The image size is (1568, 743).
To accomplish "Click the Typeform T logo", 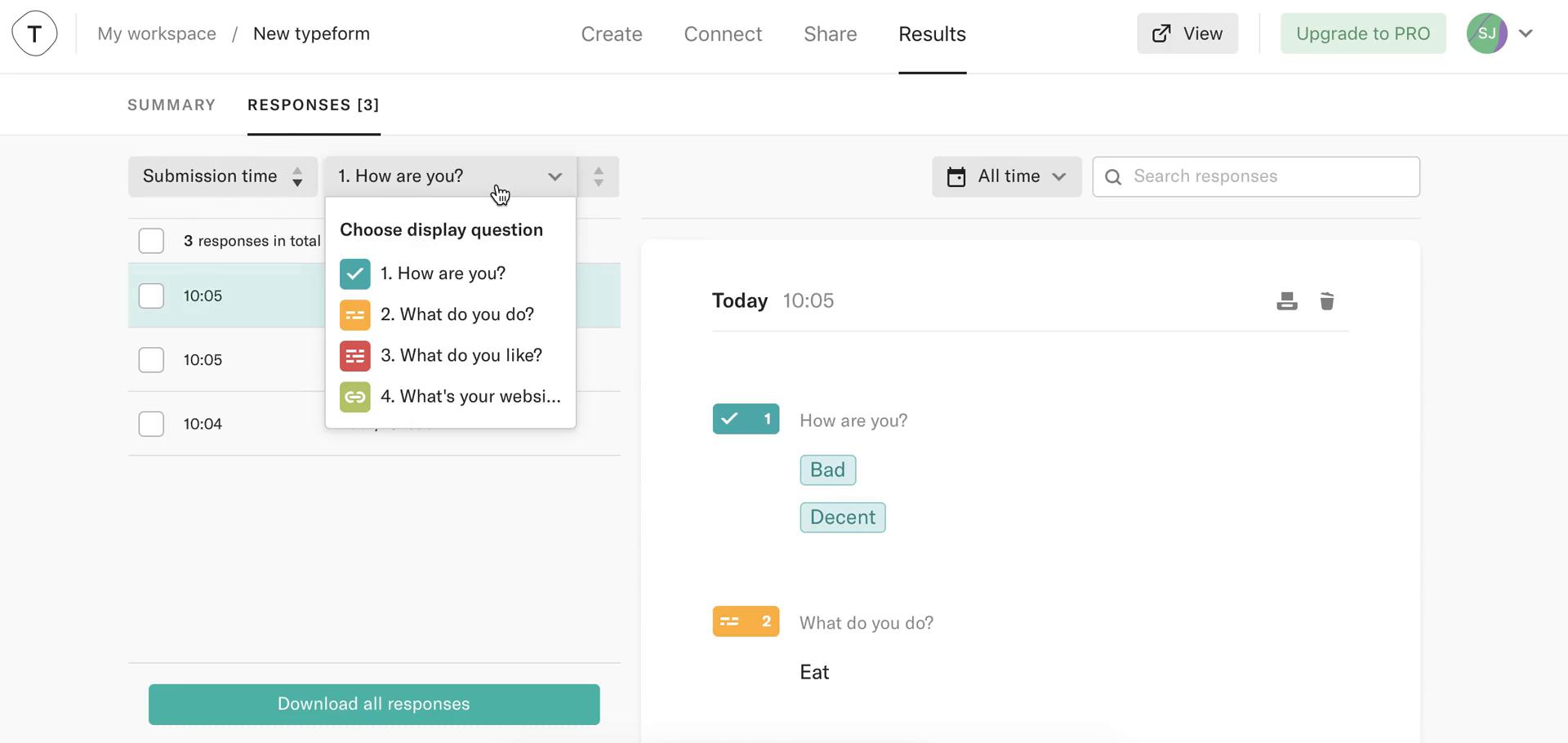I will 34,33.
